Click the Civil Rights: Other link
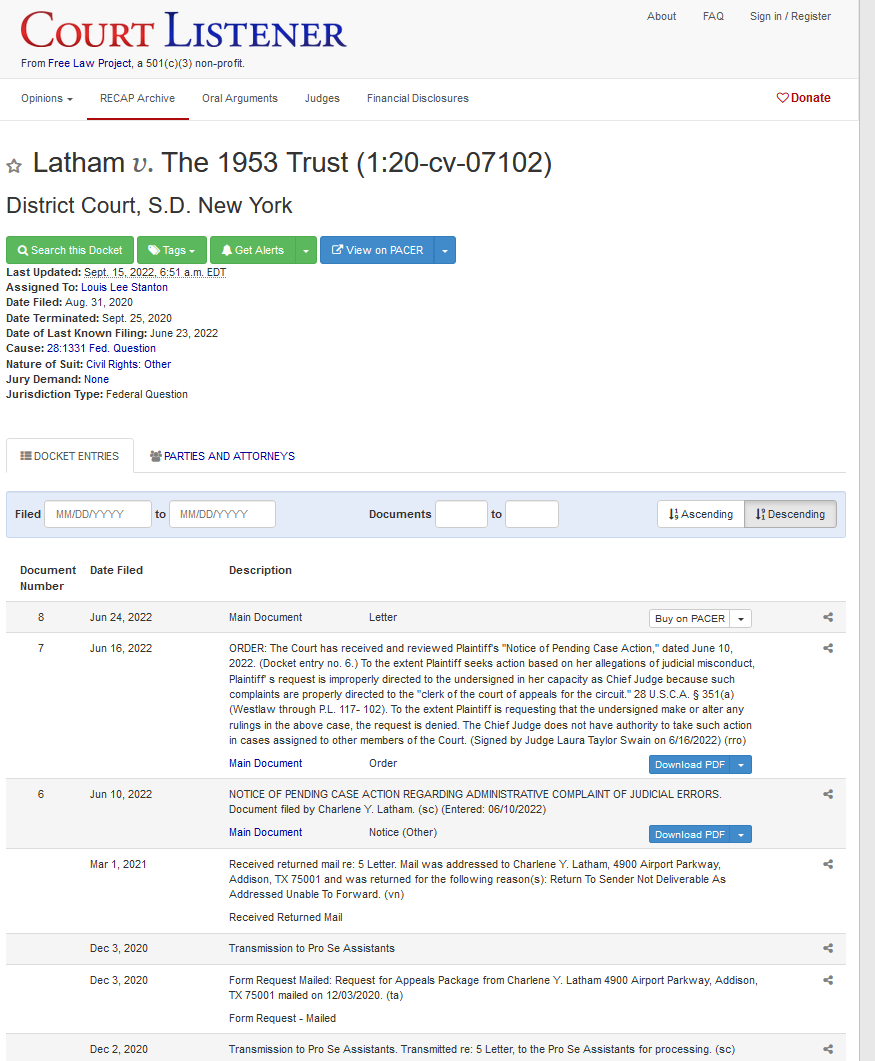 129,365
